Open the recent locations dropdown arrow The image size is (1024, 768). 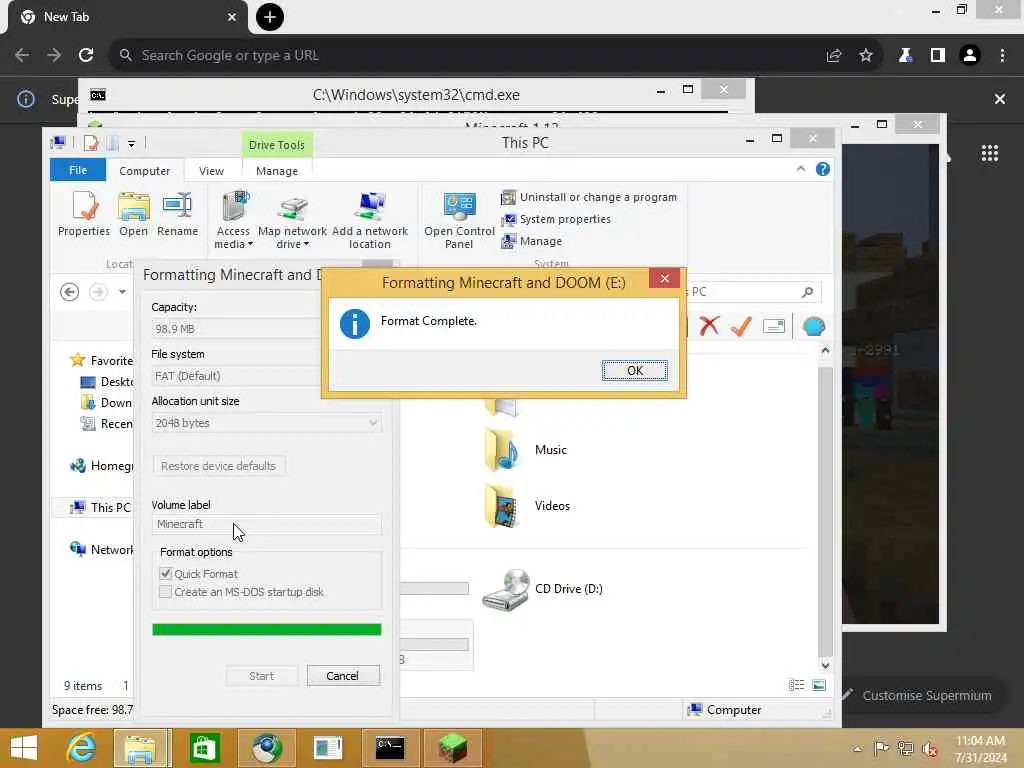pyautogui.click(x=122, y=291)
